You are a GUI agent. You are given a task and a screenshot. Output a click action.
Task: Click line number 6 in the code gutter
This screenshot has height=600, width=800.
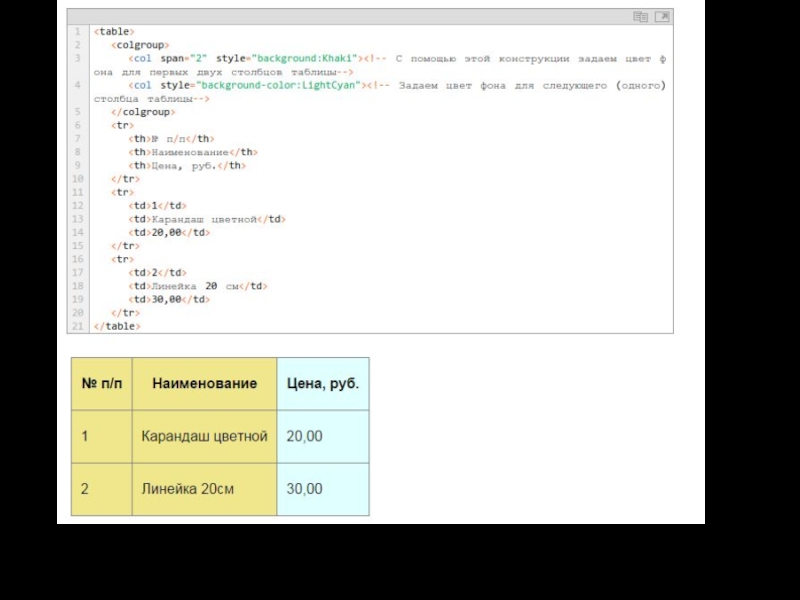[78, 126]
